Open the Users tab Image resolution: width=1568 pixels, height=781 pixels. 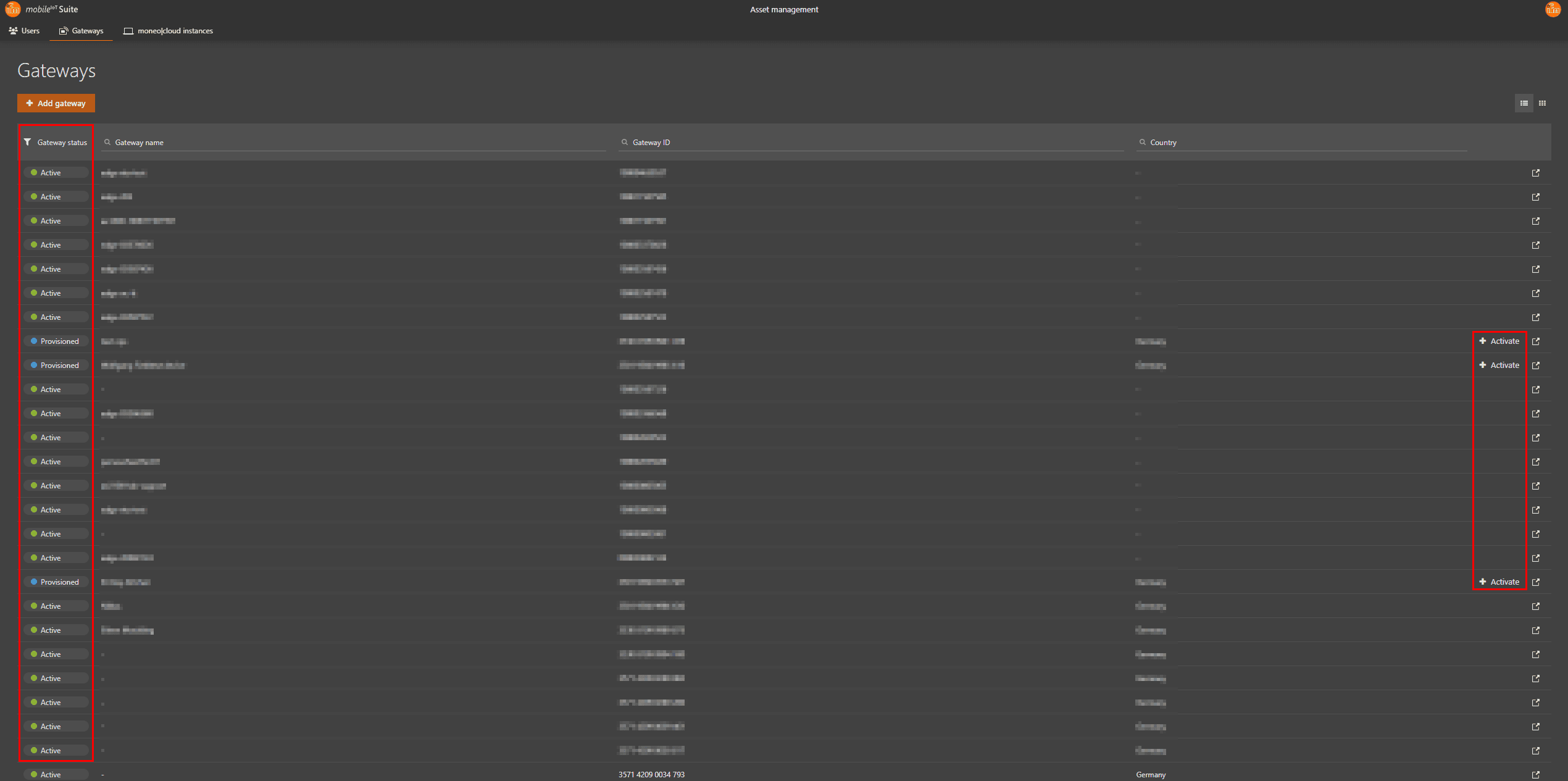[24, 31]
